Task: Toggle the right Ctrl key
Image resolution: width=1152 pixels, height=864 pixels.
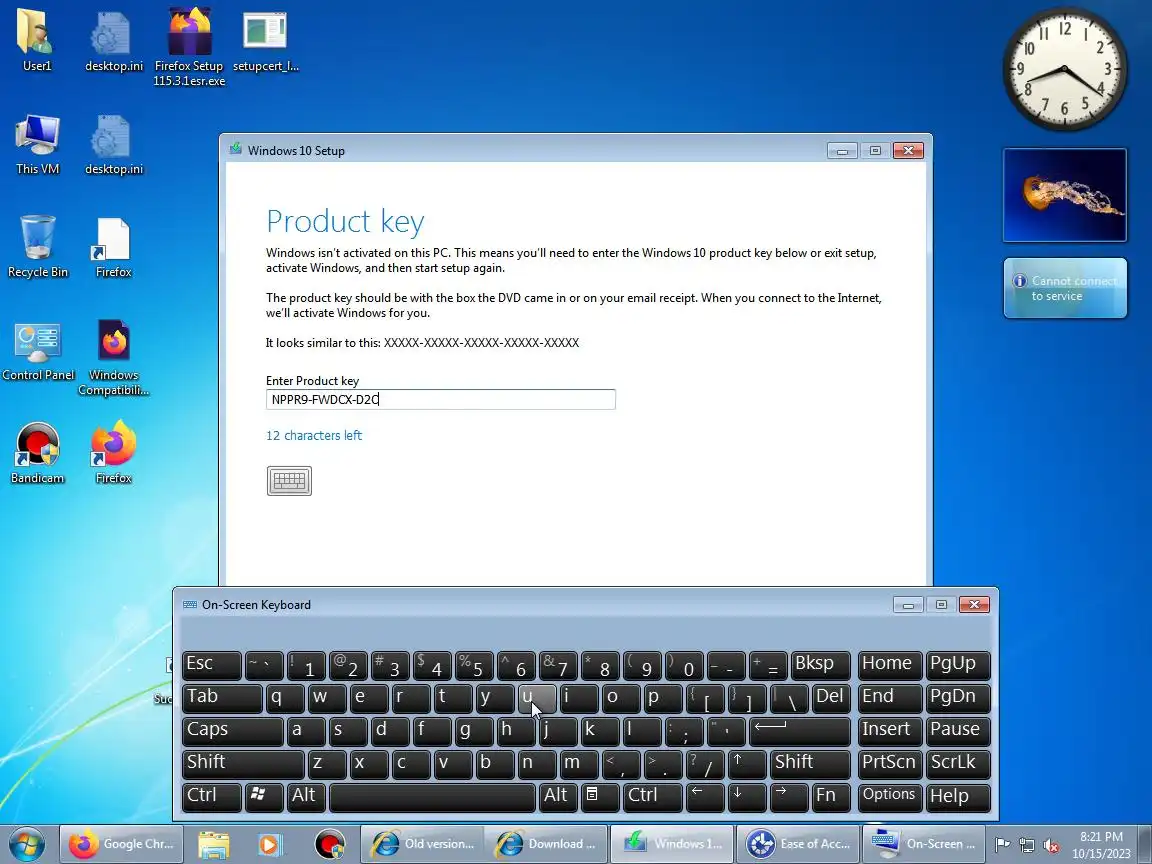Action: coord(652,797)
